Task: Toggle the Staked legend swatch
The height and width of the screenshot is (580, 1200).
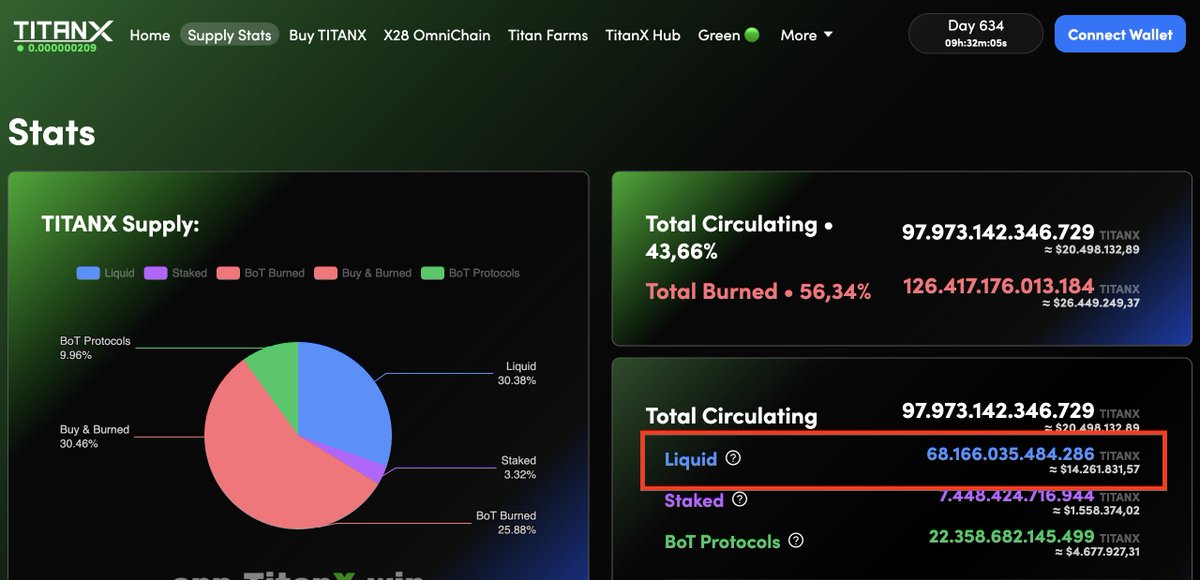Action: point(155,273)
